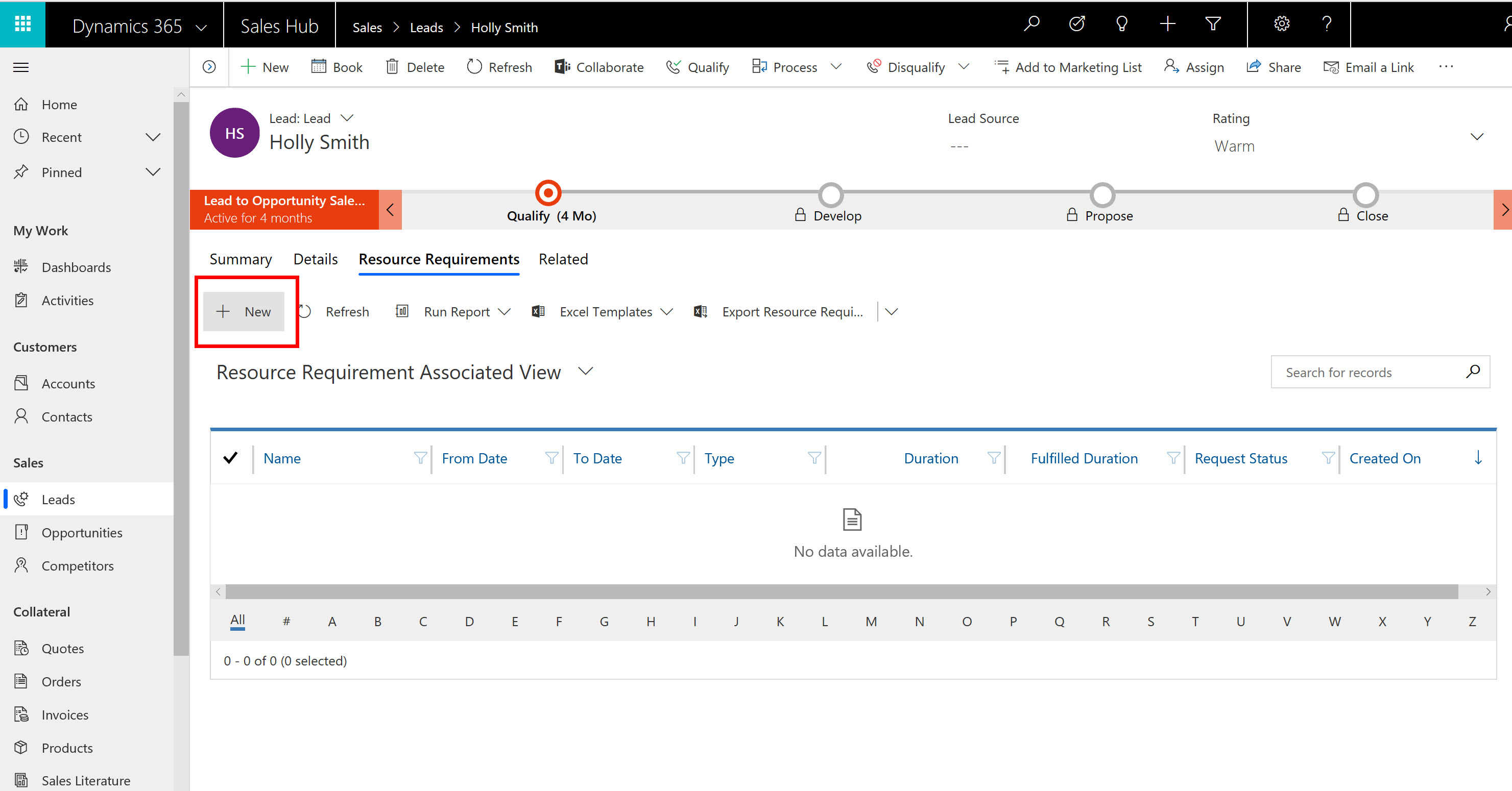Collapse the business process flow left arrow
This screenshot has width=1512, height=791.
(390, 209)
